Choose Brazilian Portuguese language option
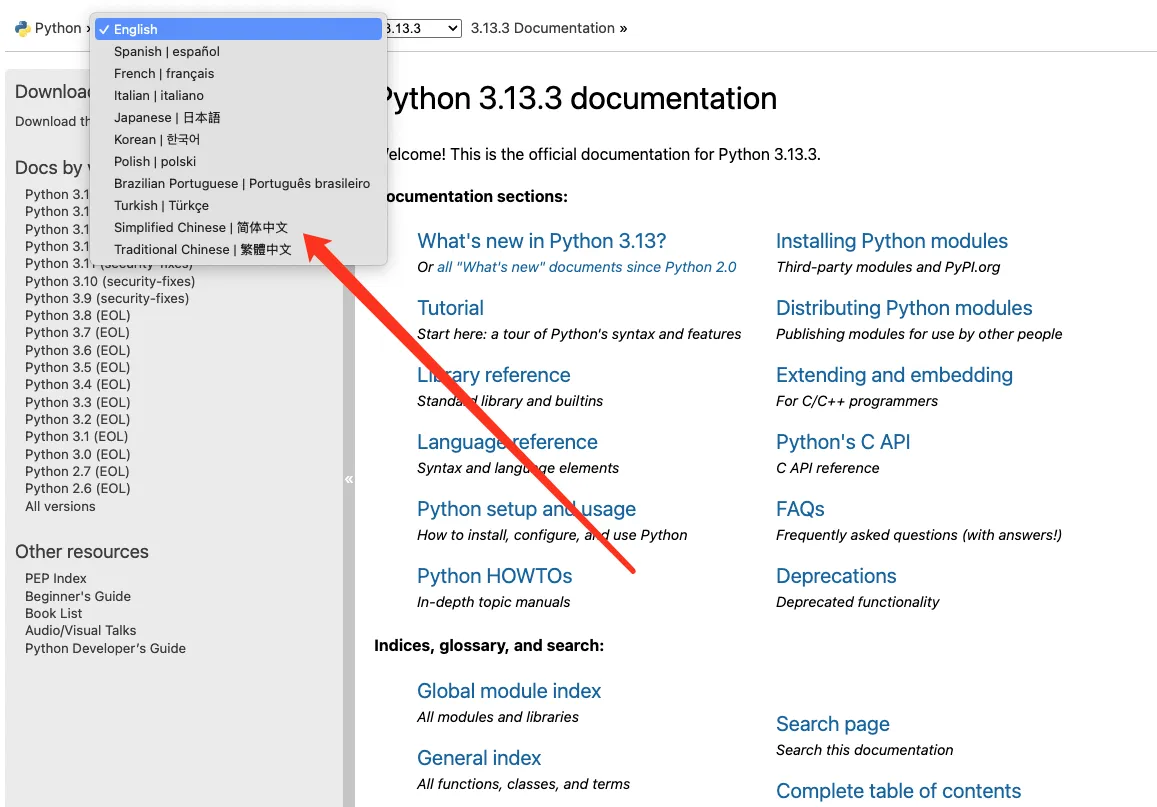 (x=238, y=184)
